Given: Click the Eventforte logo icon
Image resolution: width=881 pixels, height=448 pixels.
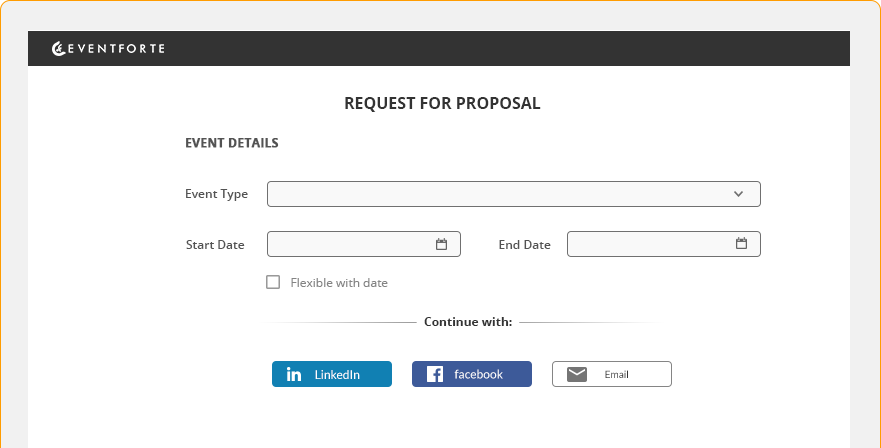Looking at the screenshot, I should coord(58,48).
